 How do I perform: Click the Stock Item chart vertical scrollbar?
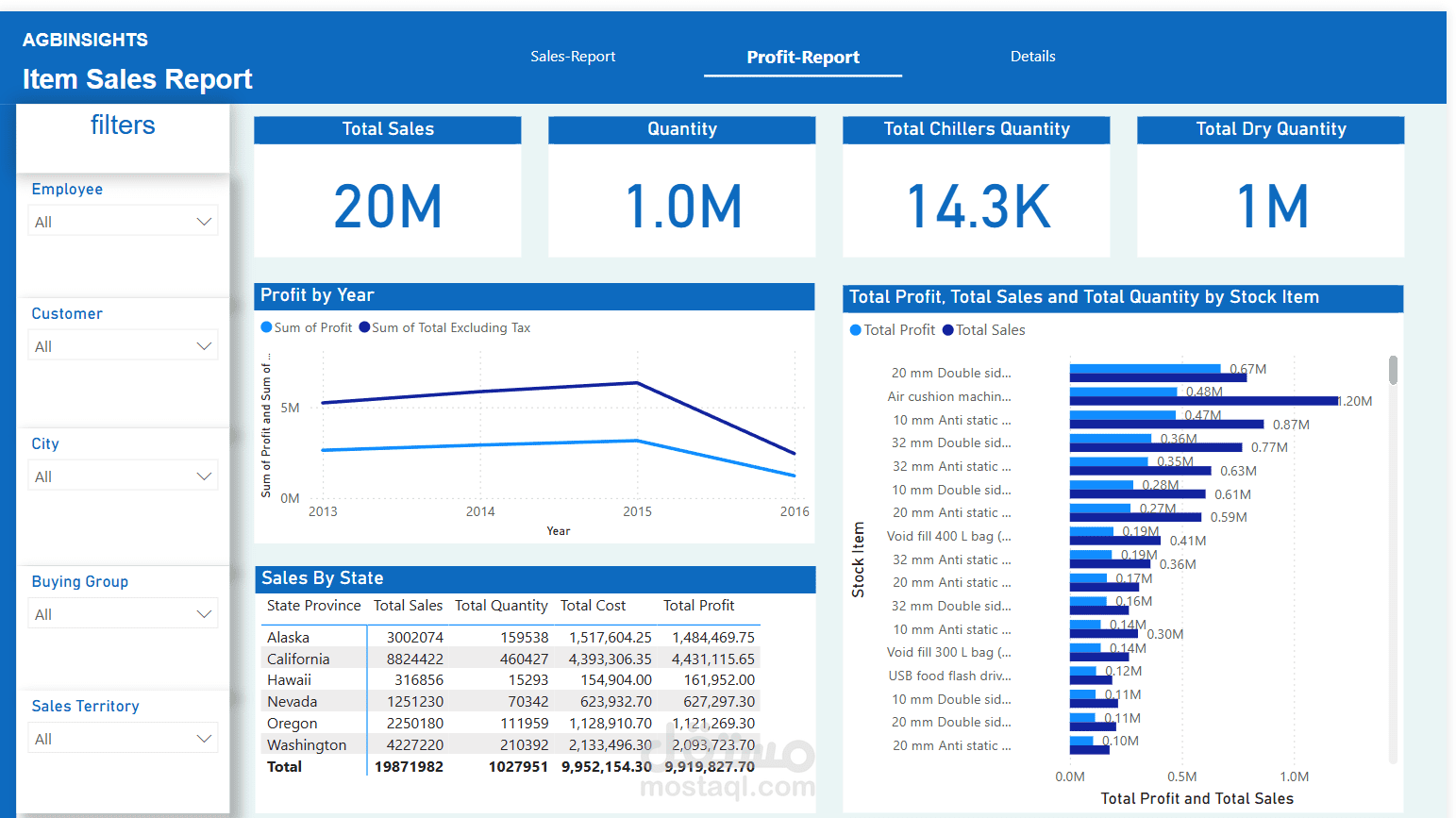[x=1393, y=370]
